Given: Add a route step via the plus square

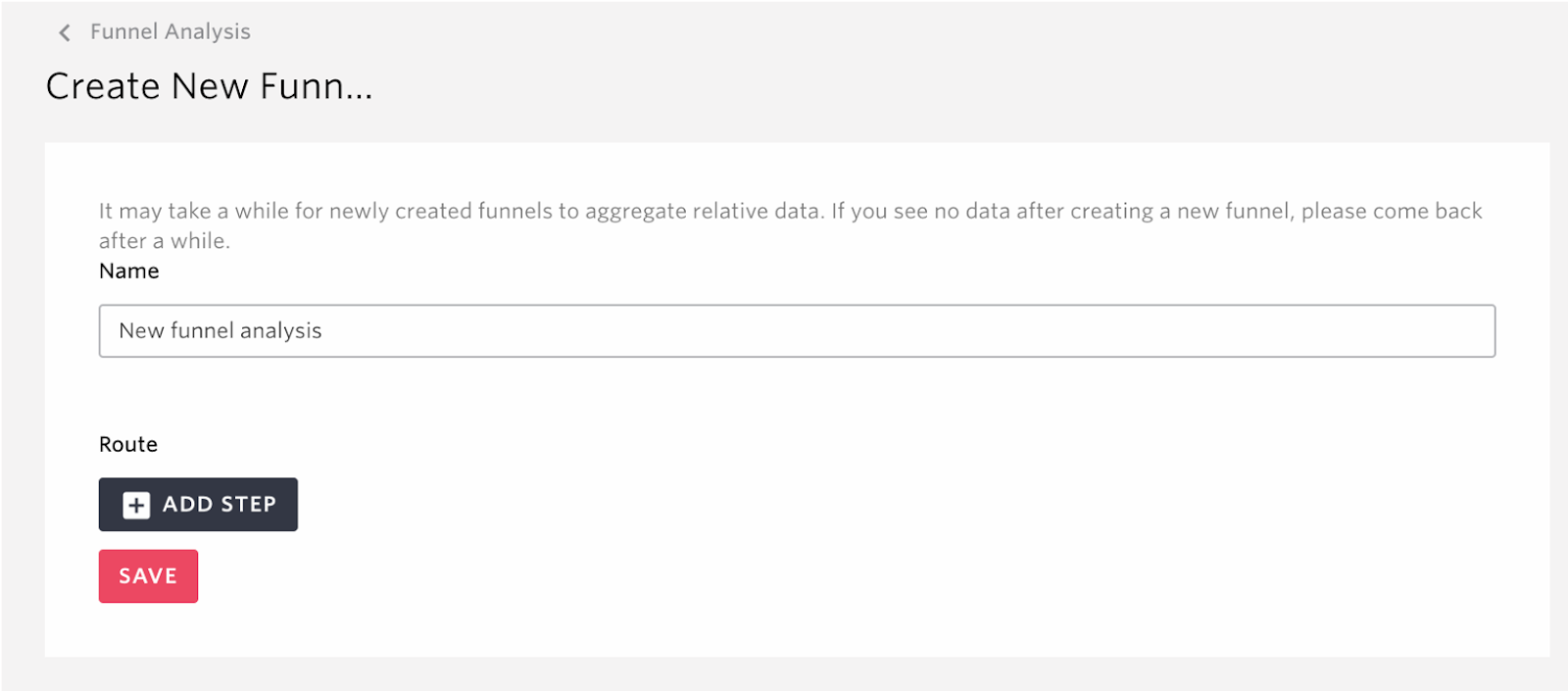Looking at the screenshot, I should (x=136, y=505).
